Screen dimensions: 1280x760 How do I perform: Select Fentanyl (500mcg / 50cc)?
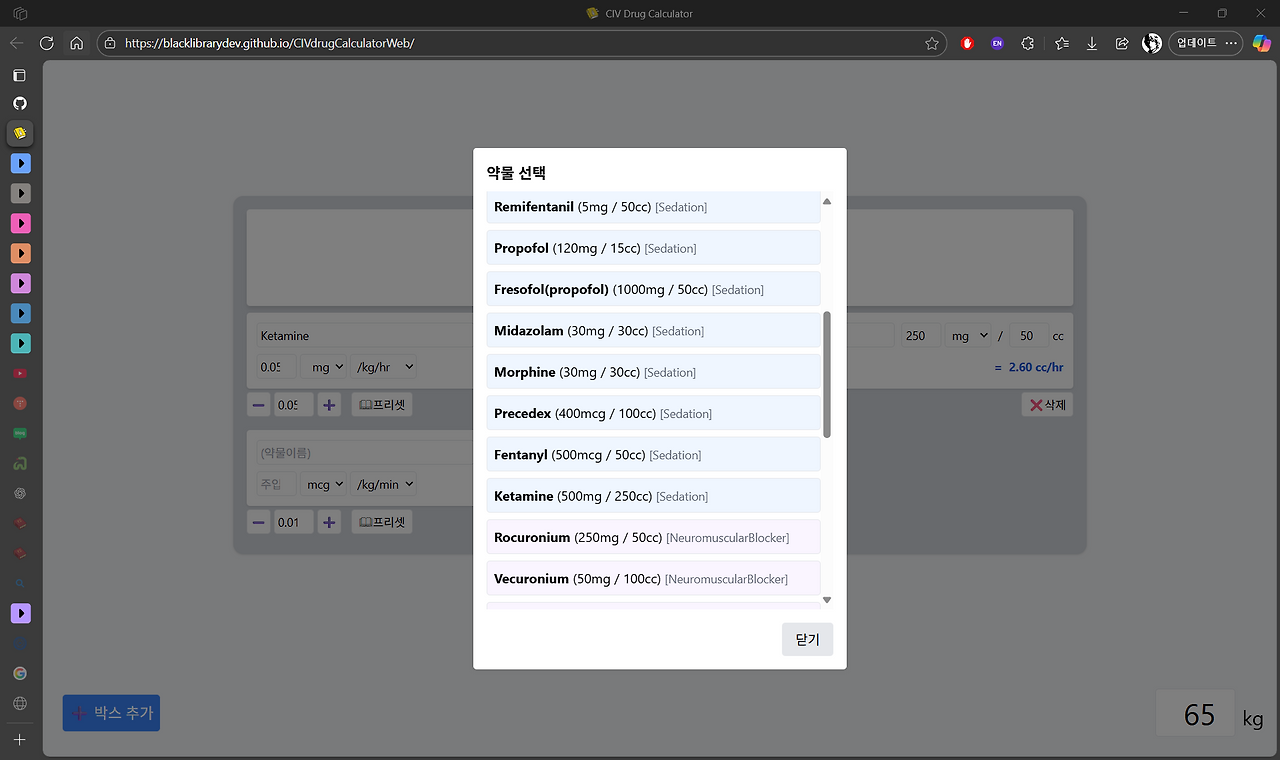[x=653, y=455]
